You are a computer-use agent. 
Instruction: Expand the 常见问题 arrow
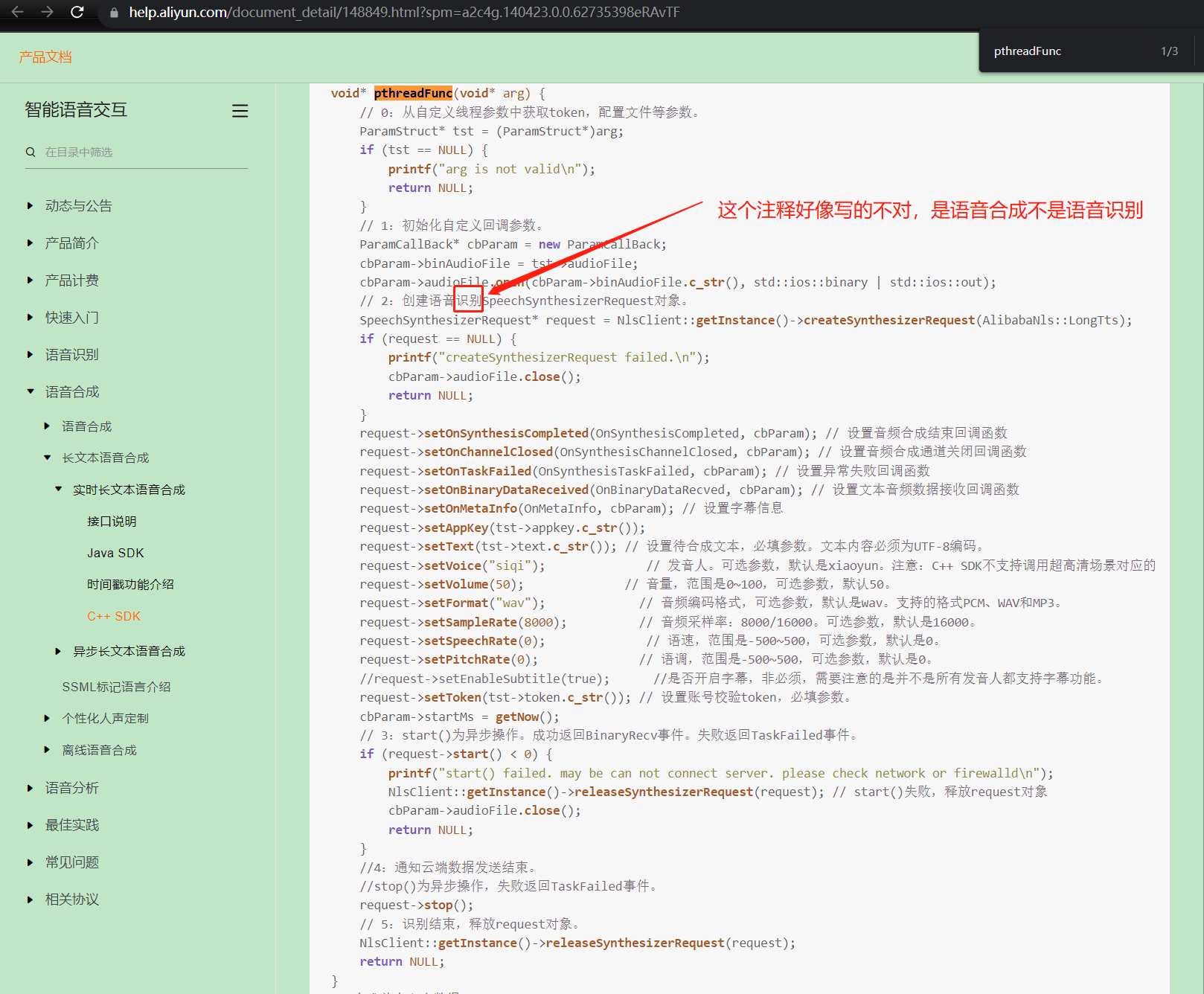click(30, 862)
